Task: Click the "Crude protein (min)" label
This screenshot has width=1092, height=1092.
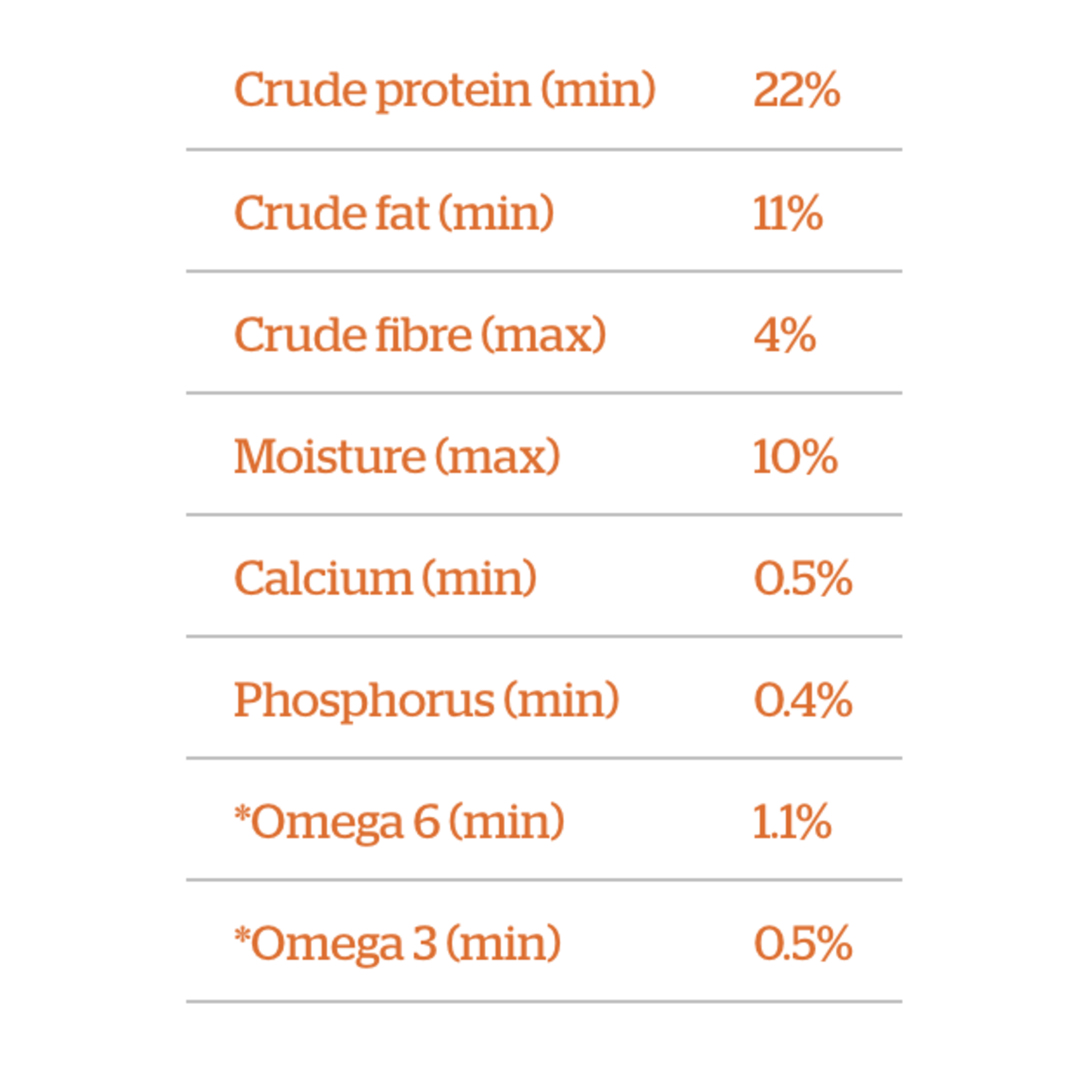Action: [x=444, y=90]
